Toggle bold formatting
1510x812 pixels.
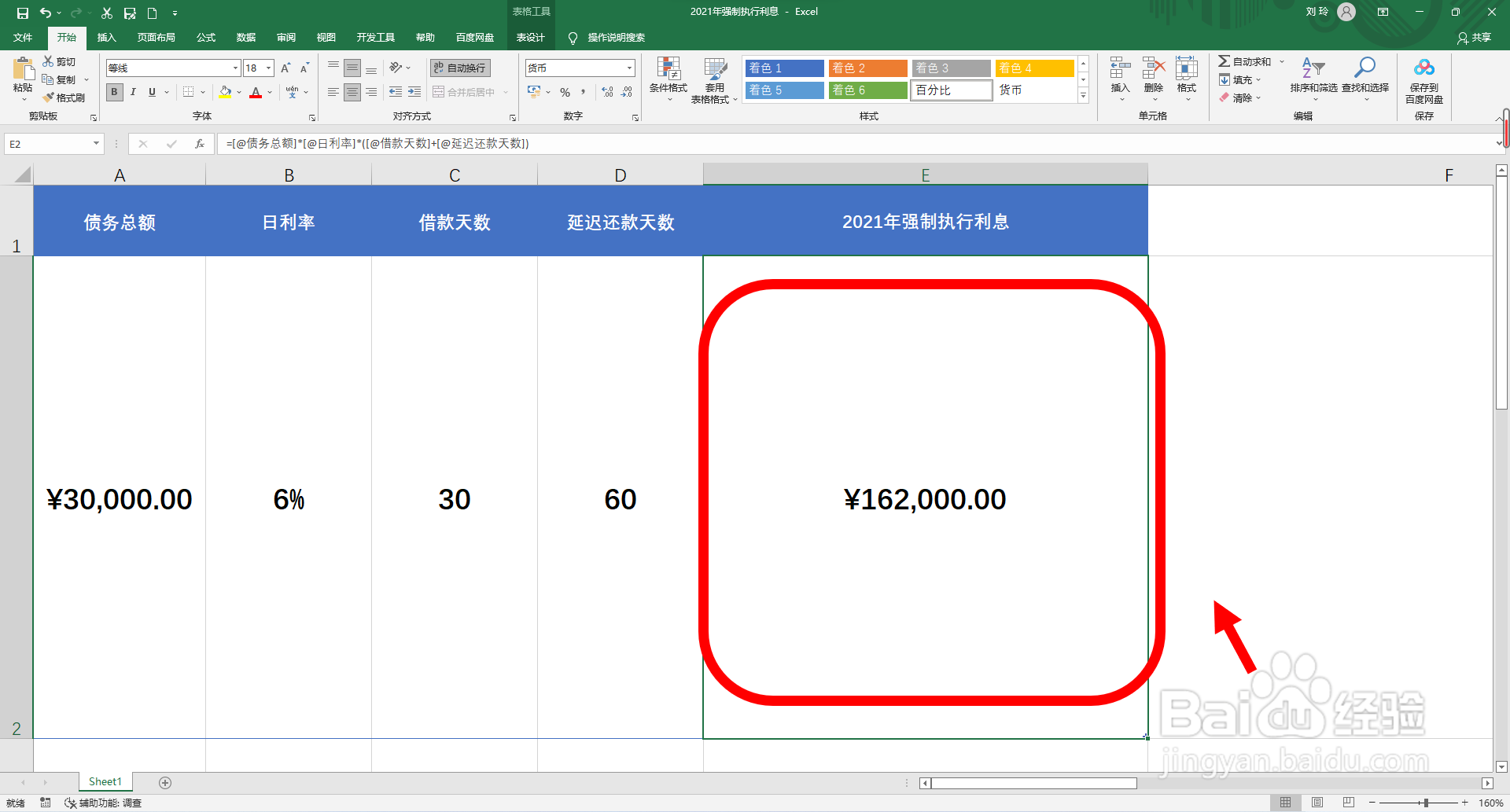(114, 92)
